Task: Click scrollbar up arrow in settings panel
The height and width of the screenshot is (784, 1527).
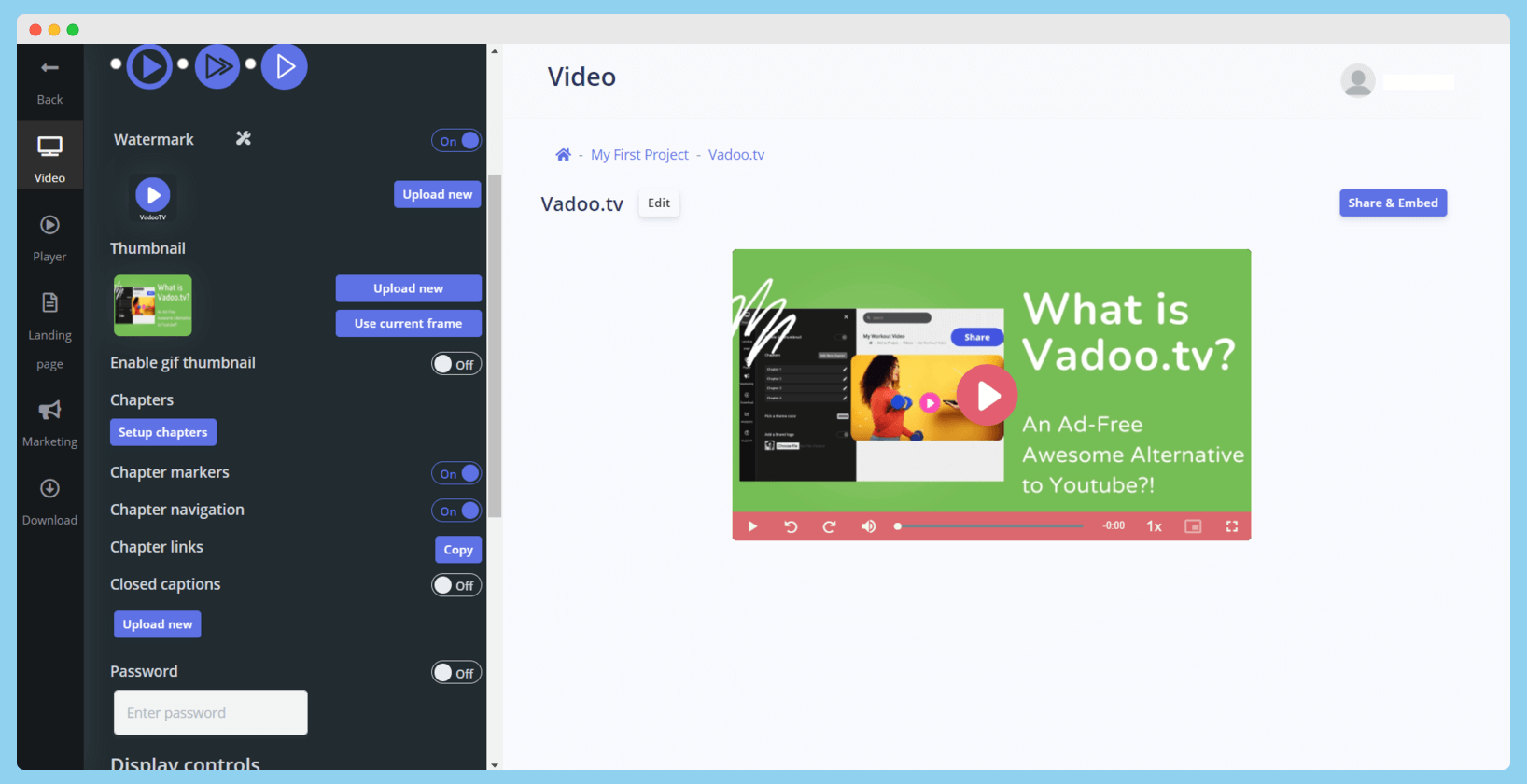Action: click(495, 51)
